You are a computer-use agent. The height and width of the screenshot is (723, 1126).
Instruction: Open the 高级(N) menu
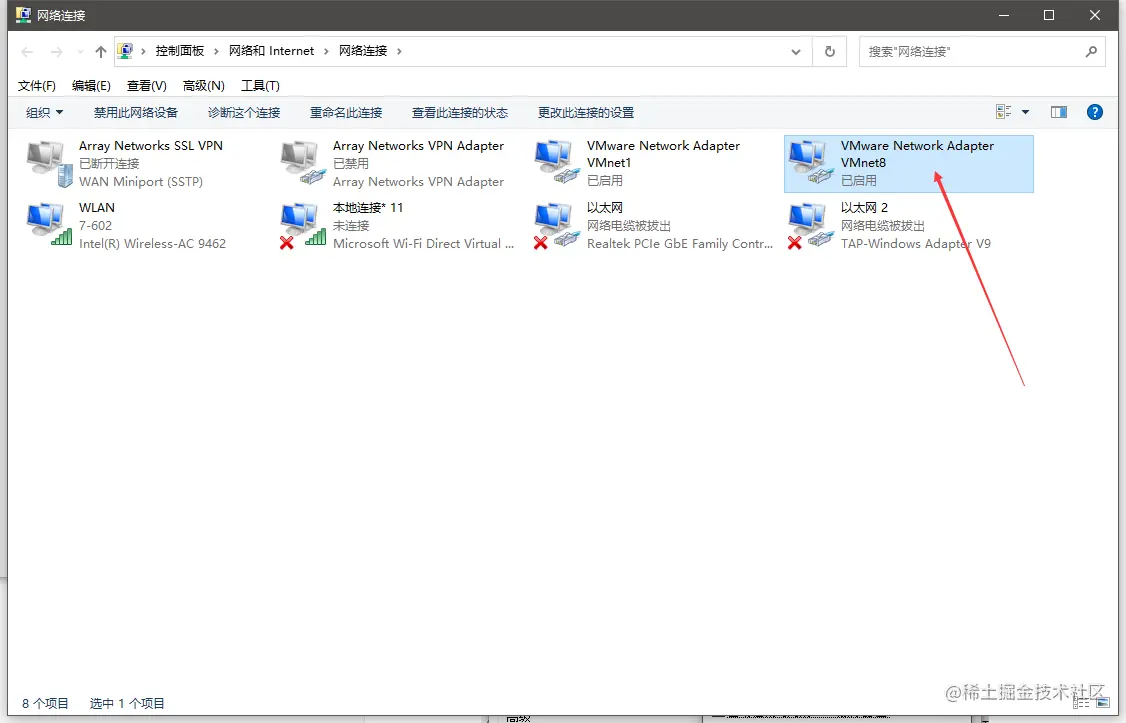pyautogui.click(x=203, y=85)
